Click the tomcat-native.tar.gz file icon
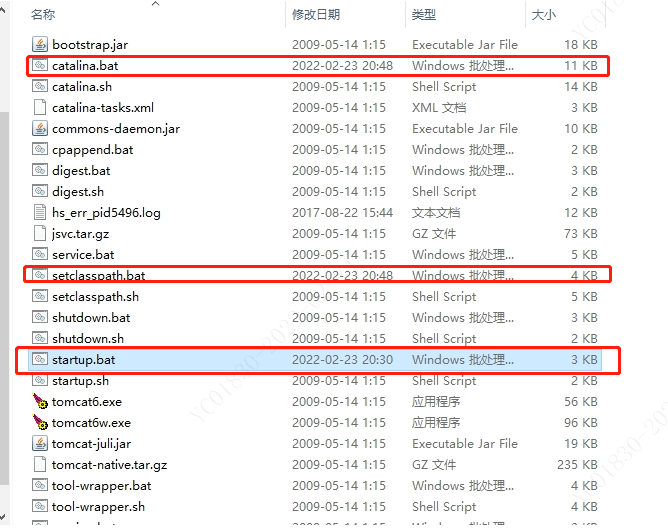668x529 pixels. pos(40,464)
